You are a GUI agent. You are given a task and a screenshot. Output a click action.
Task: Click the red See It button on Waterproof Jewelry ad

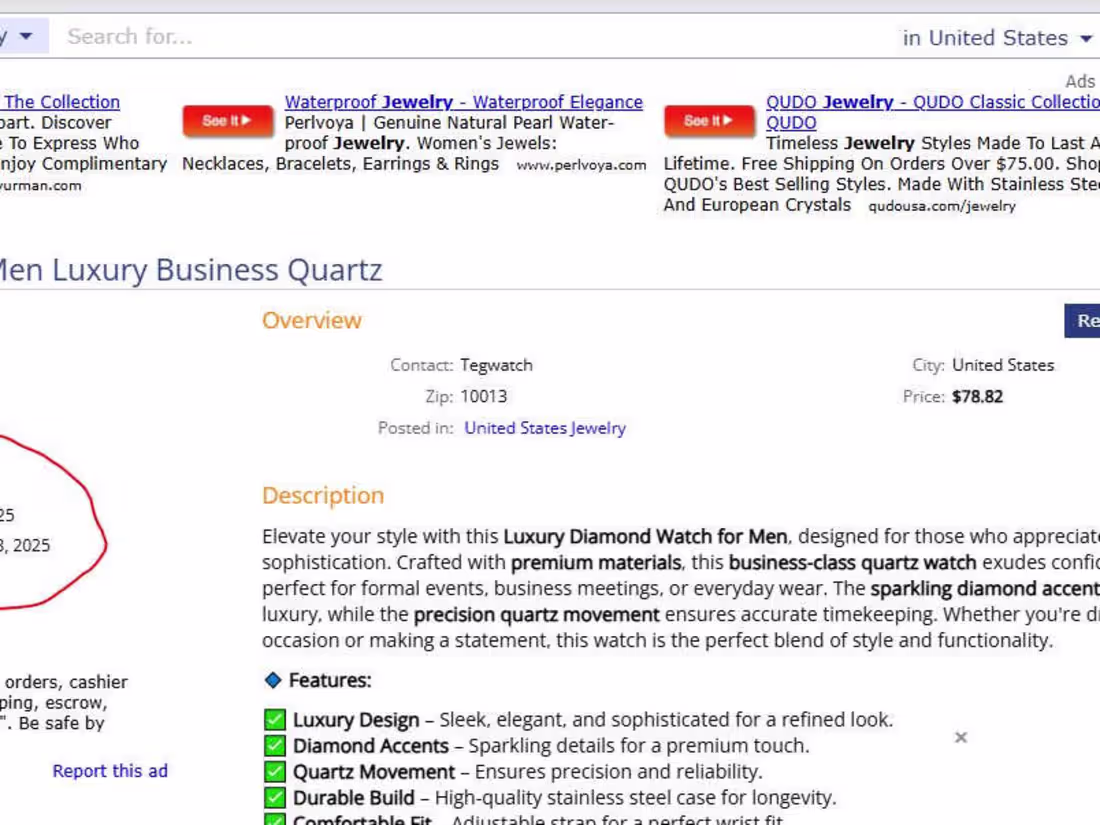228,121
